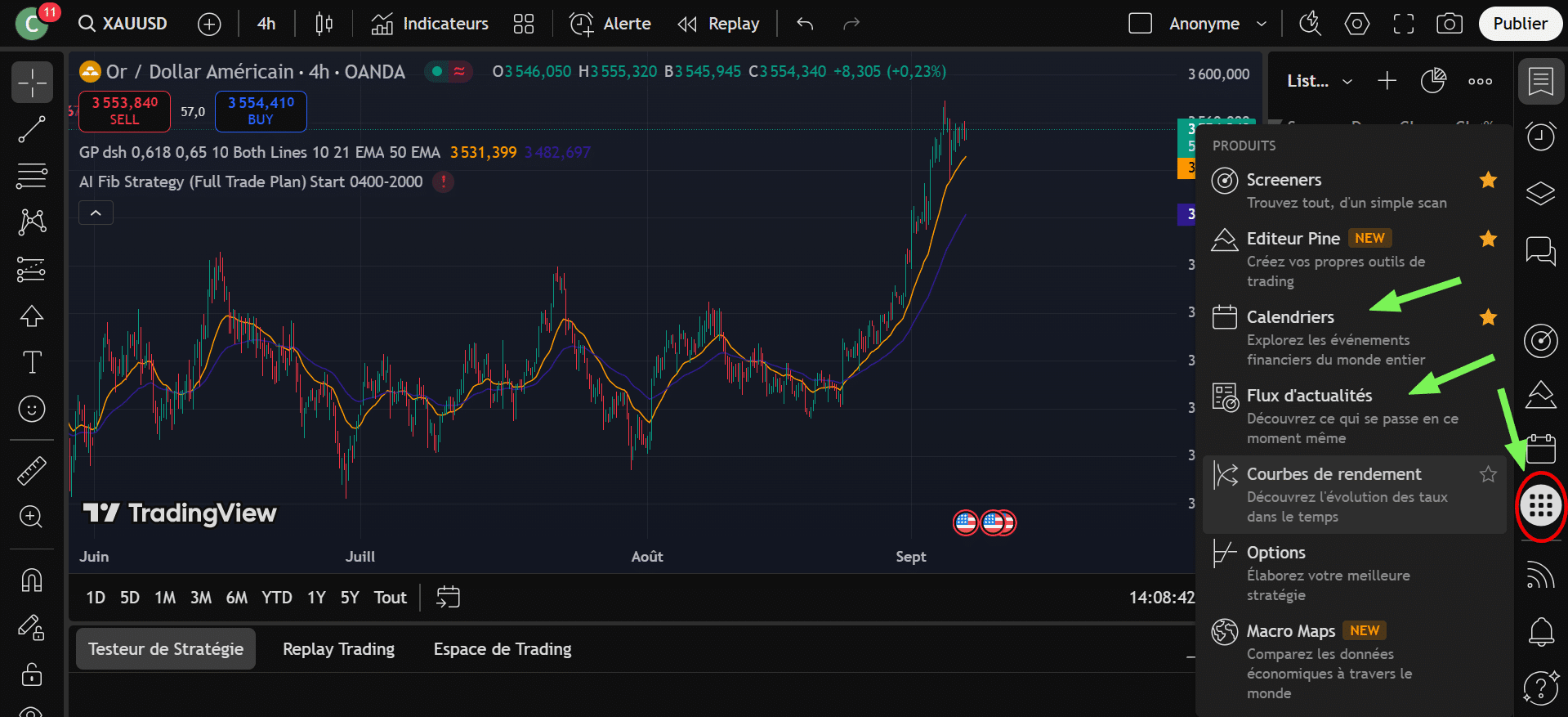
Task: Collapse the indicator legend chevron
Action: (x=96, y=213)
